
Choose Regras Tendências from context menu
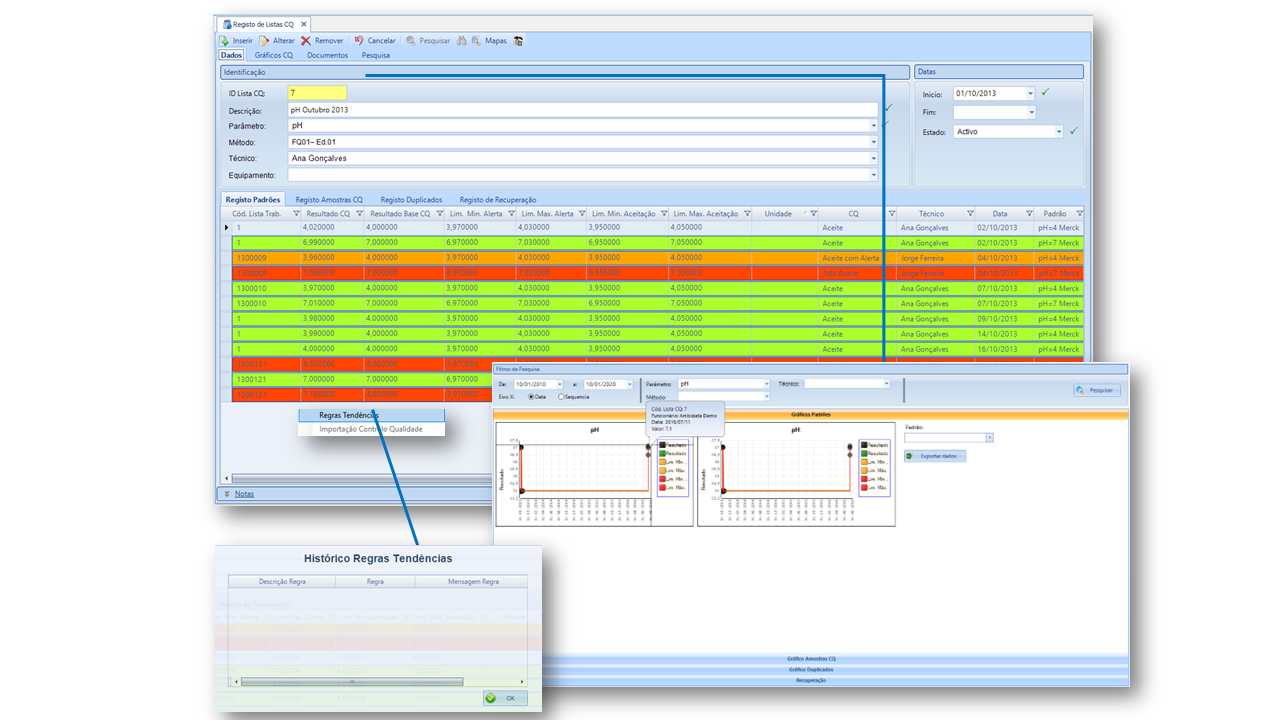tap(371, 415)
